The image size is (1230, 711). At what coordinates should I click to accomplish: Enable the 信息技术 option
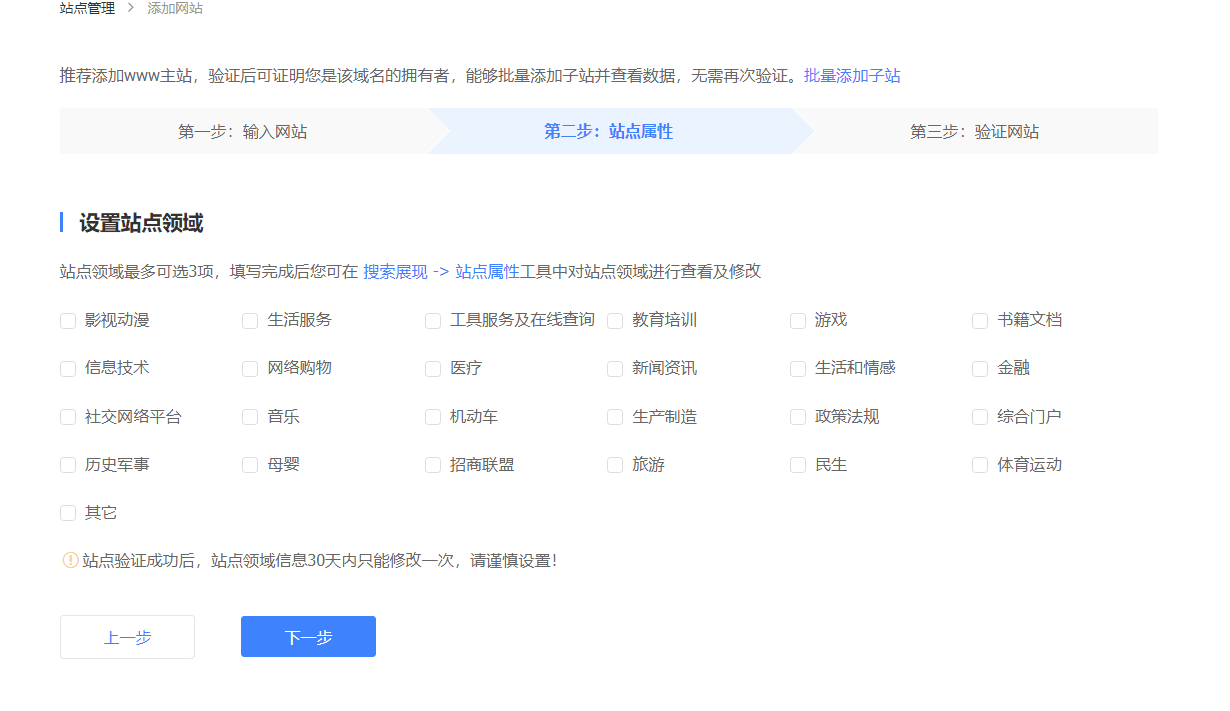pyautogui.click(x=67, y=368)
